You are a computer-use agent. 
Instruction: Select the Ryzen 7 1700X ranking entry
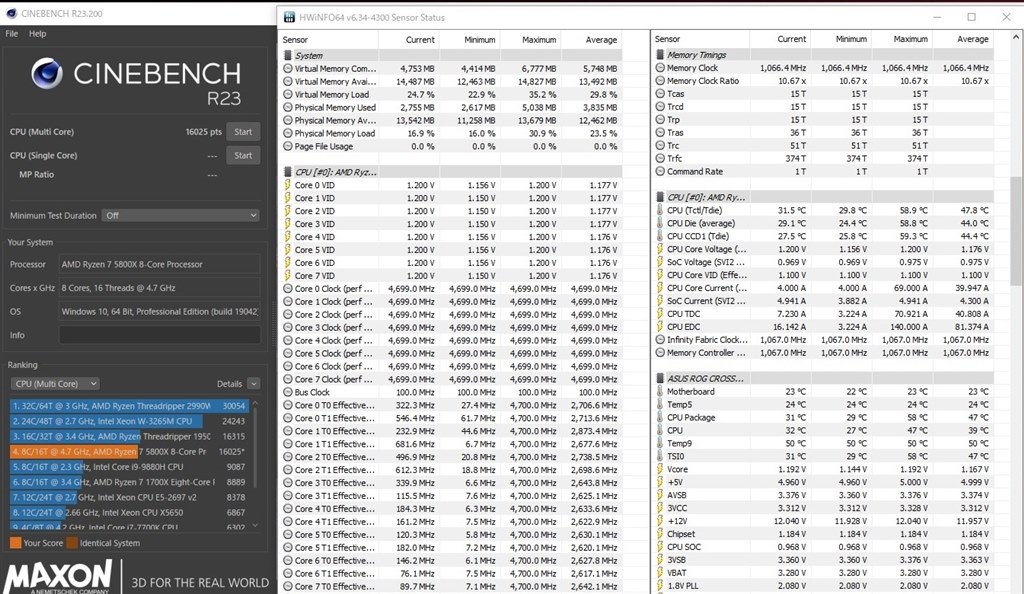click(129, 482)
